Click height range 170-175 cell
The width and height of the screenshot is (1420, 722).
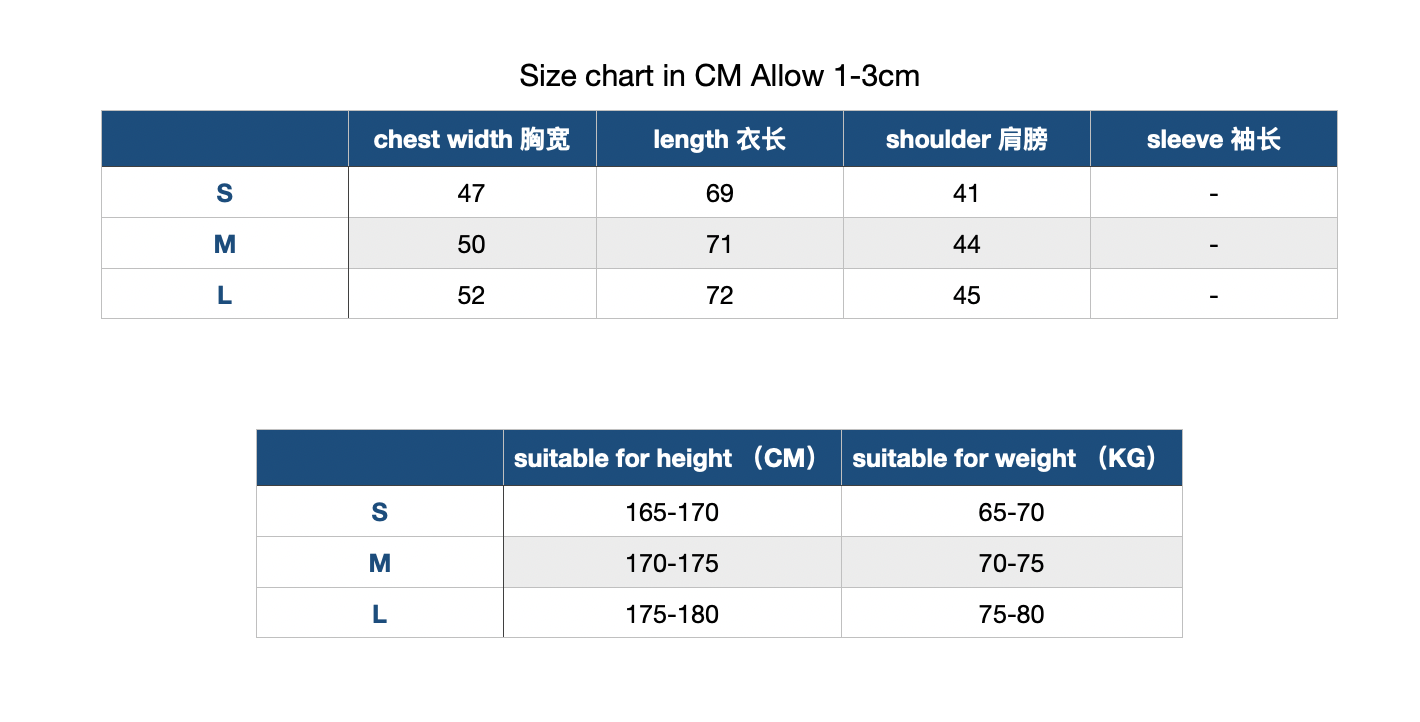672,563
